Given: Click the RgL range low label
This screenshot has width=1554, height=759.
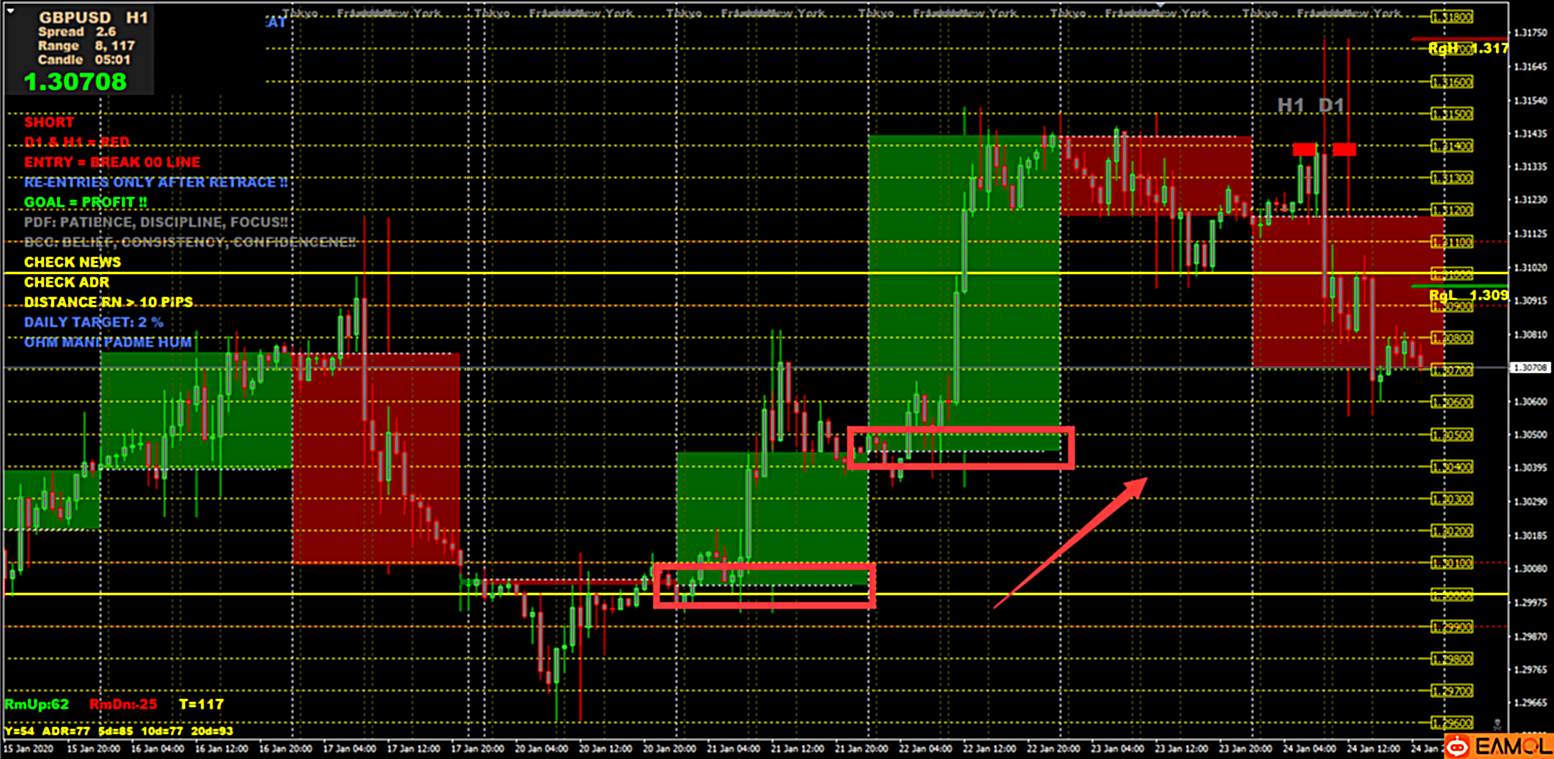Looking at the screenshot, I should click(x=1443, y=295).
